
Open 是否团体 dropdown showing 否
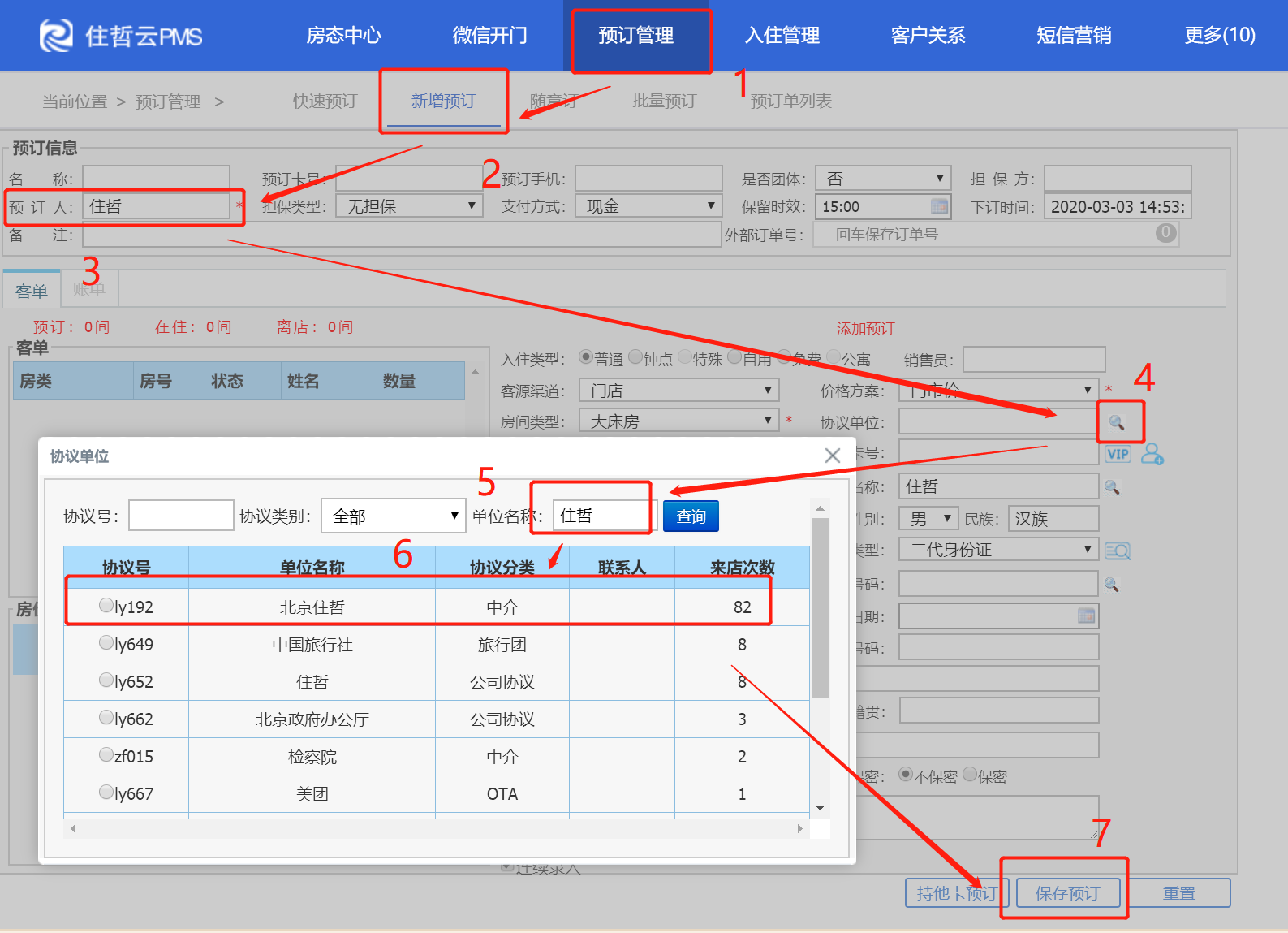[883, 179]
